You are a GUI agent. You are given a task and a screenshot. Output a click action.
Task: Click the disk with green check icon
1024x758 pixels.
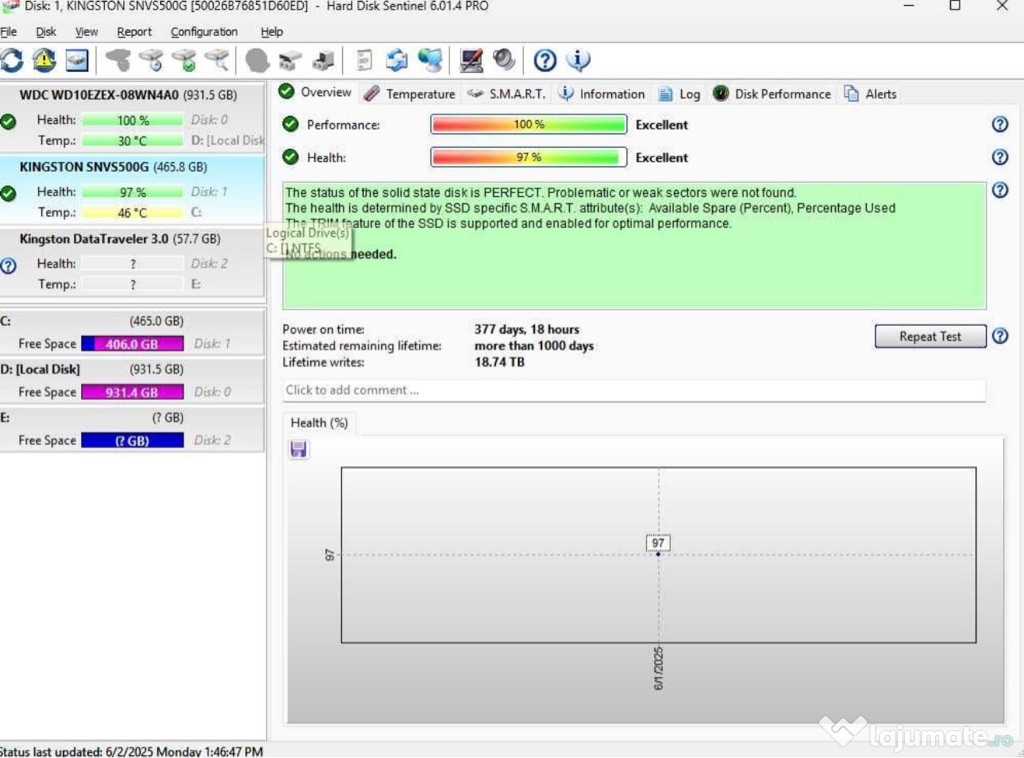point(184,61)
